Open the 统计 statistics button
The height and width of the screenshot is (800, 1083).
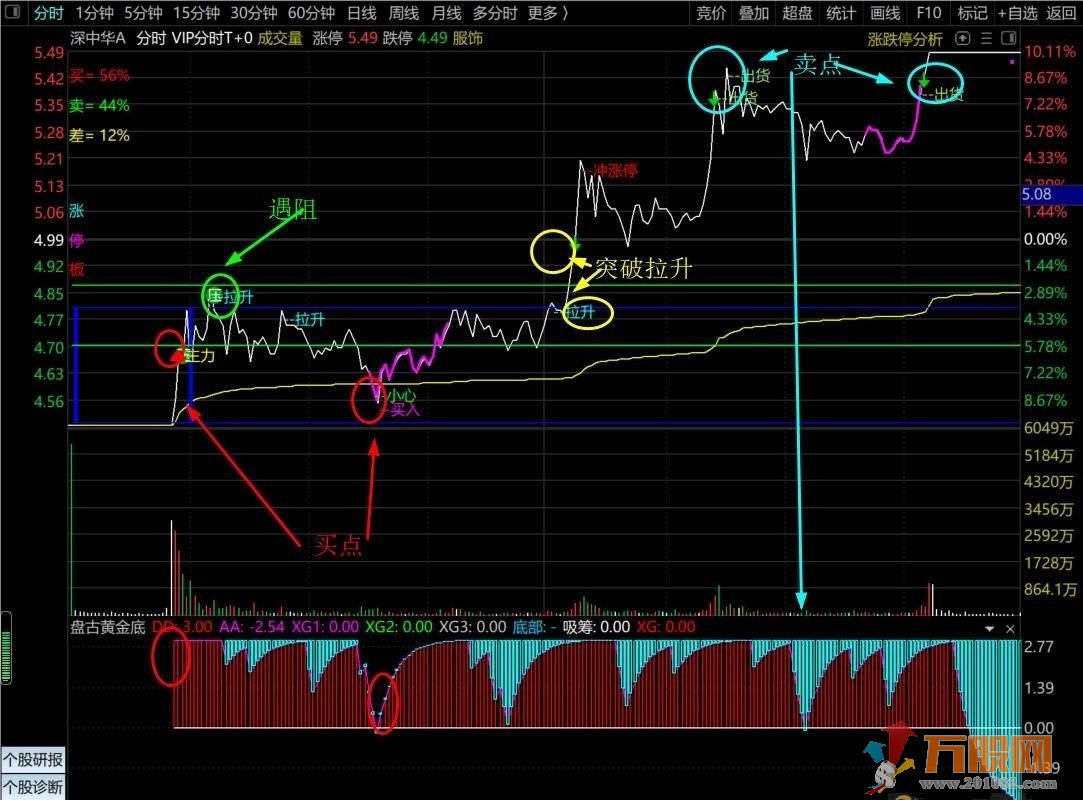(841, 12)
